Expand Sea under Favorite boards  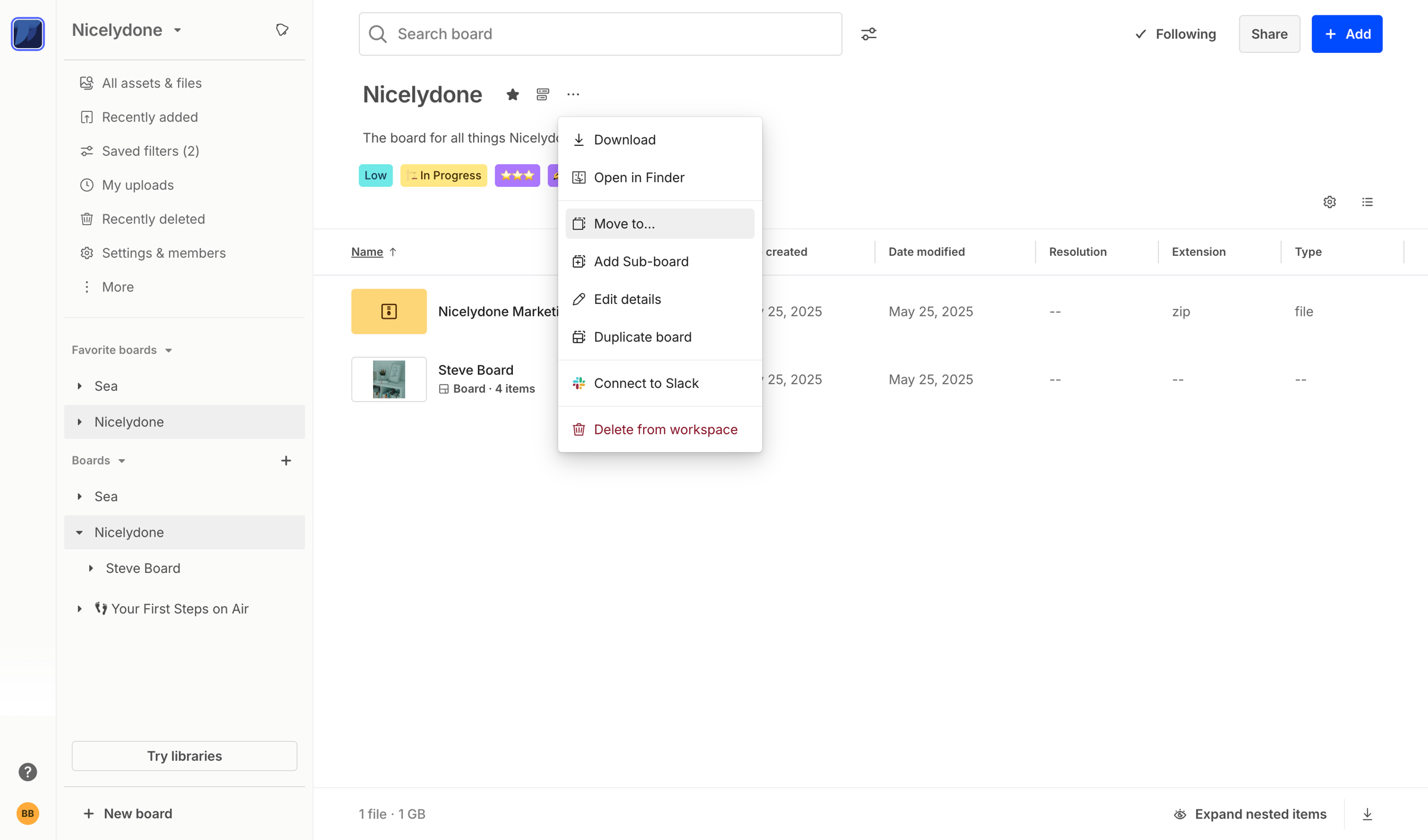tap(80, 386)
